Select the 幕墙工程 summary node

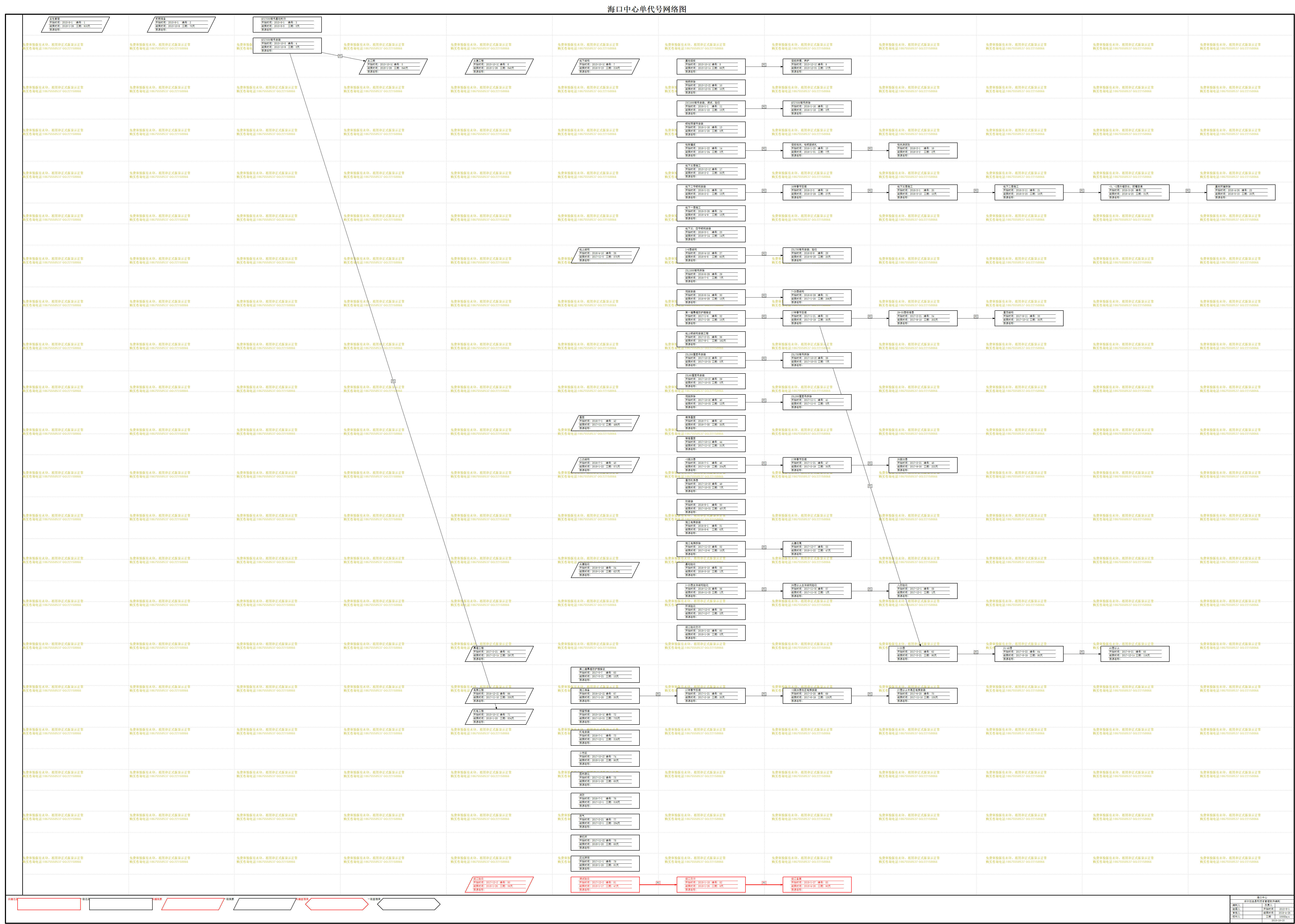499,654
